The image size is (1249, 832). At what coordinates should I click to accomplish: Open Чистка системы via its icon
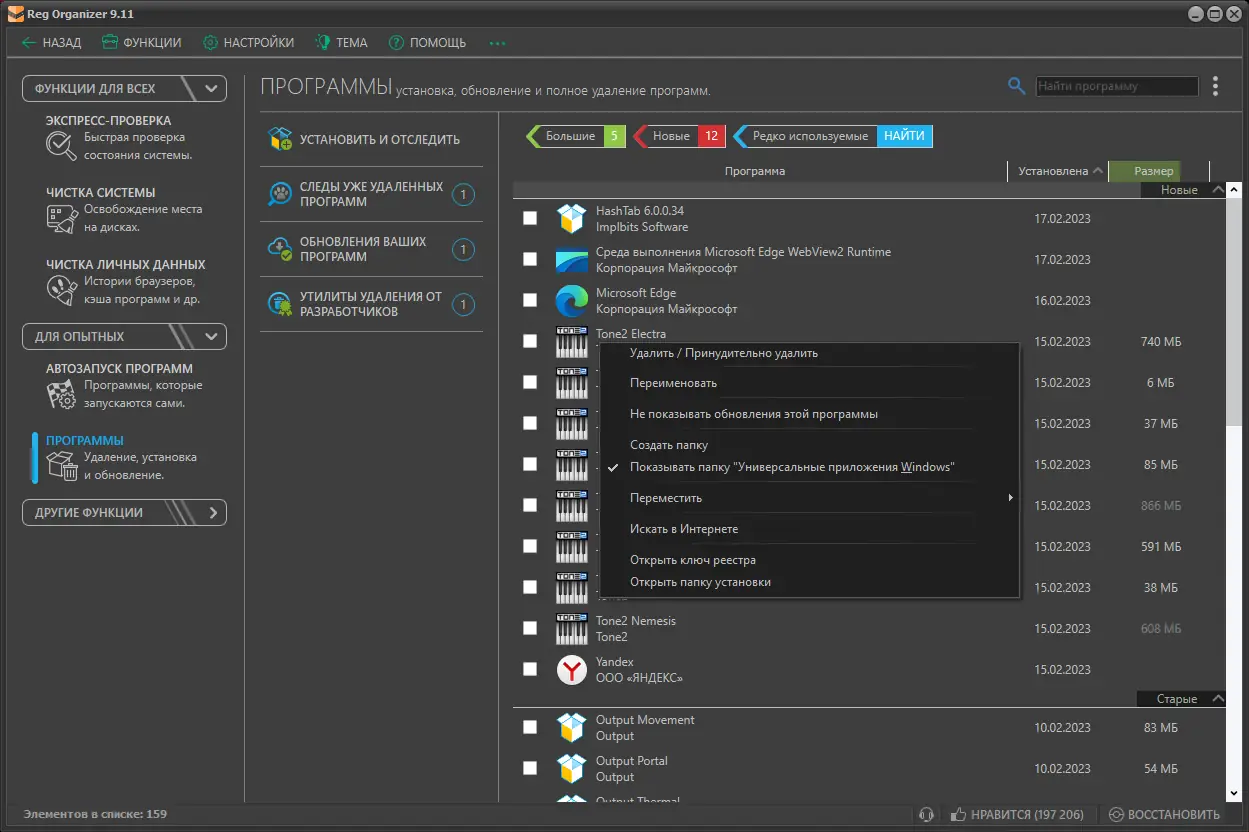[61, 218]
